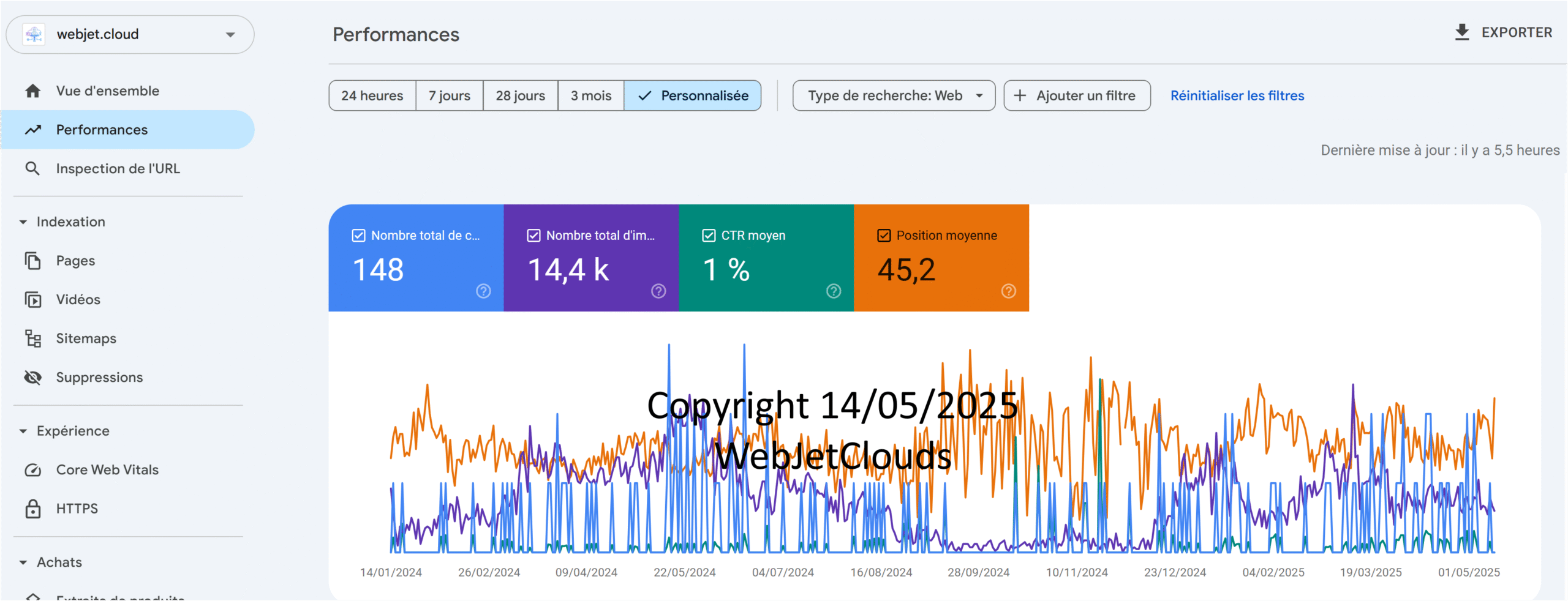Click the 10/11/2024 date on chart axis
The height and width of the screenshot is (601, 1568).
1077,572
